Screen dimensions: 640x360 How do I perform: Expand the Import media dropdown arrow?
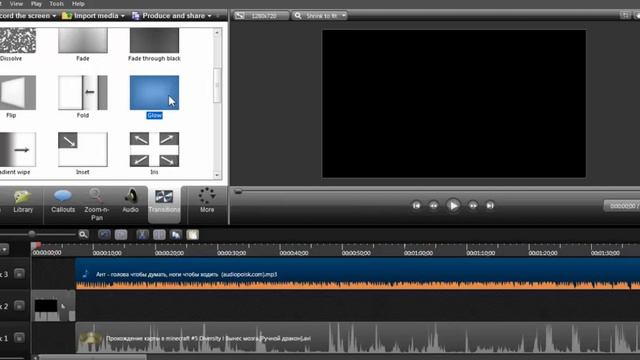tap(122, 16)
